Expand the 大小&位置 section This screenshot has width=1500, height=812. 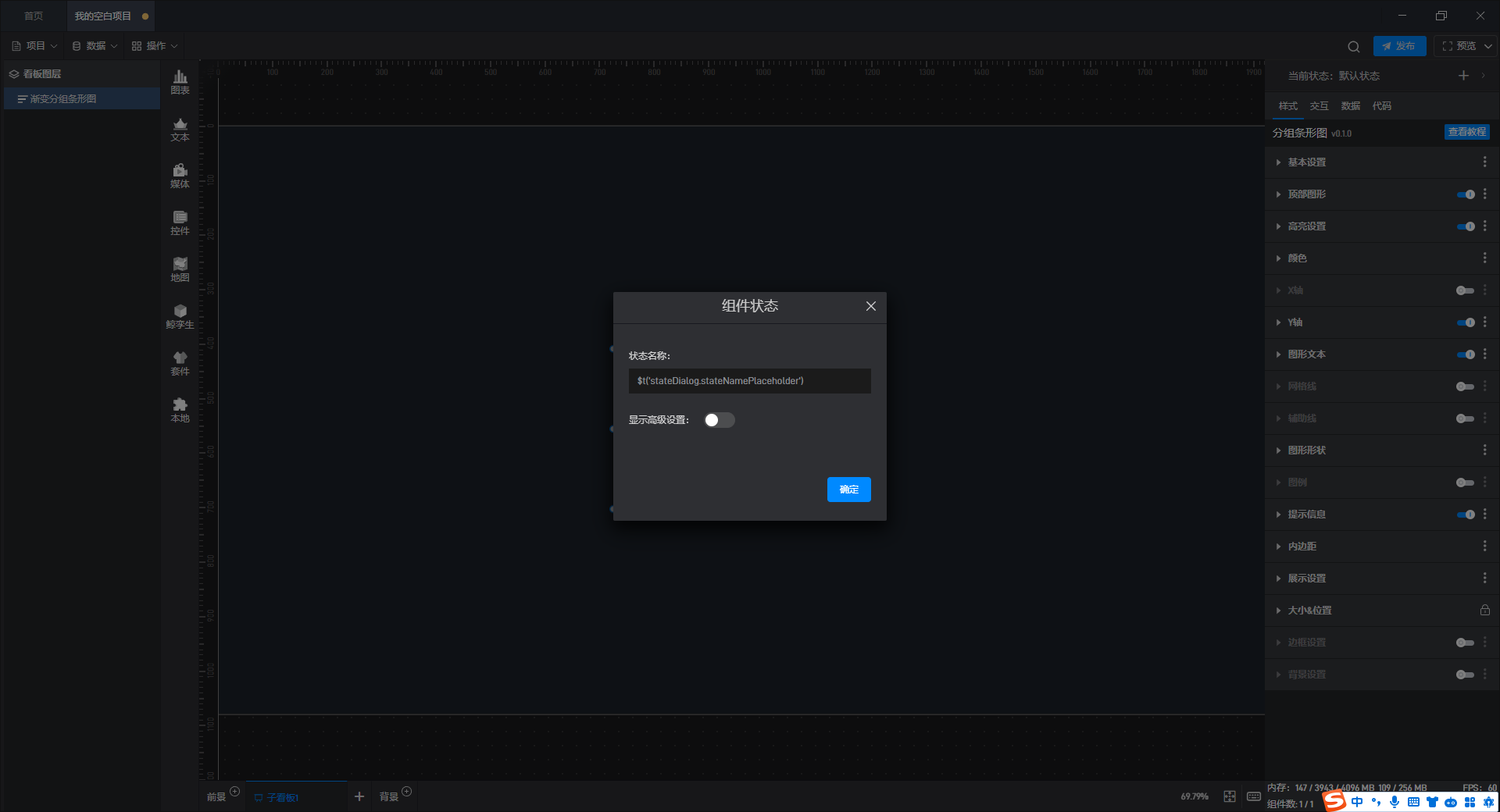[x=1278, y=611]
